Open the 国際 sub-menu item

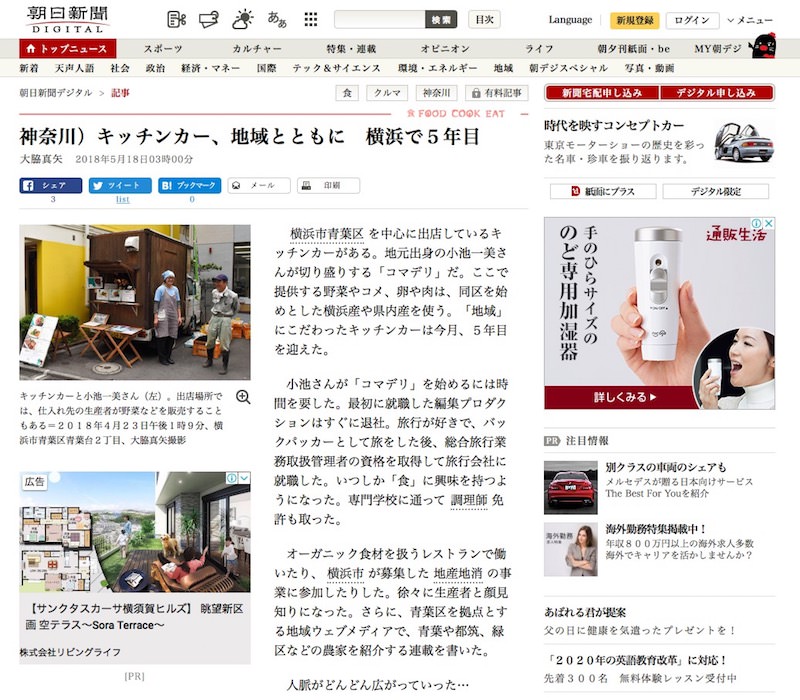[266, 68]
